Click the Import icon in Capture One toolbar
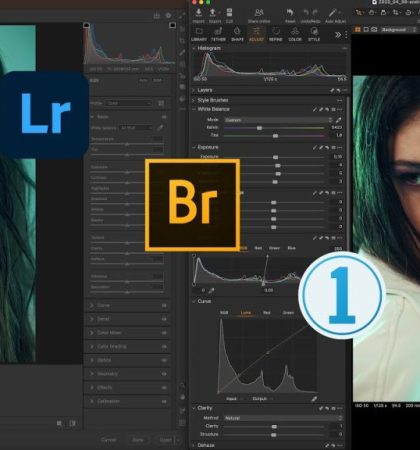Image resolution: width=420 pixels, height=450 pixels. pyautogui.click(x=198, y=13)
